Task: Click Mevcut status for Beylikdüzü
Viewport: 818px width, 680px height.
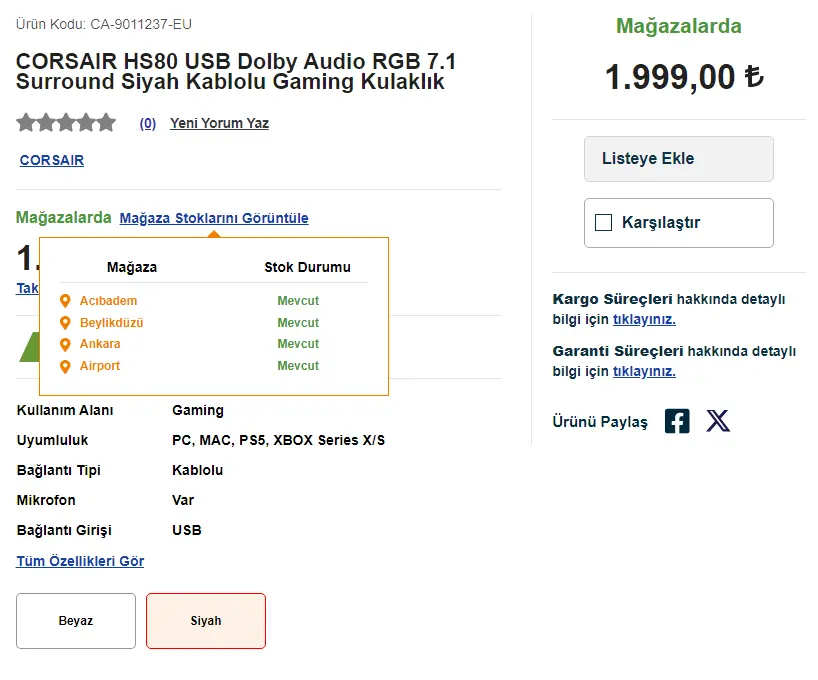Action: click(x=298, y=323)
